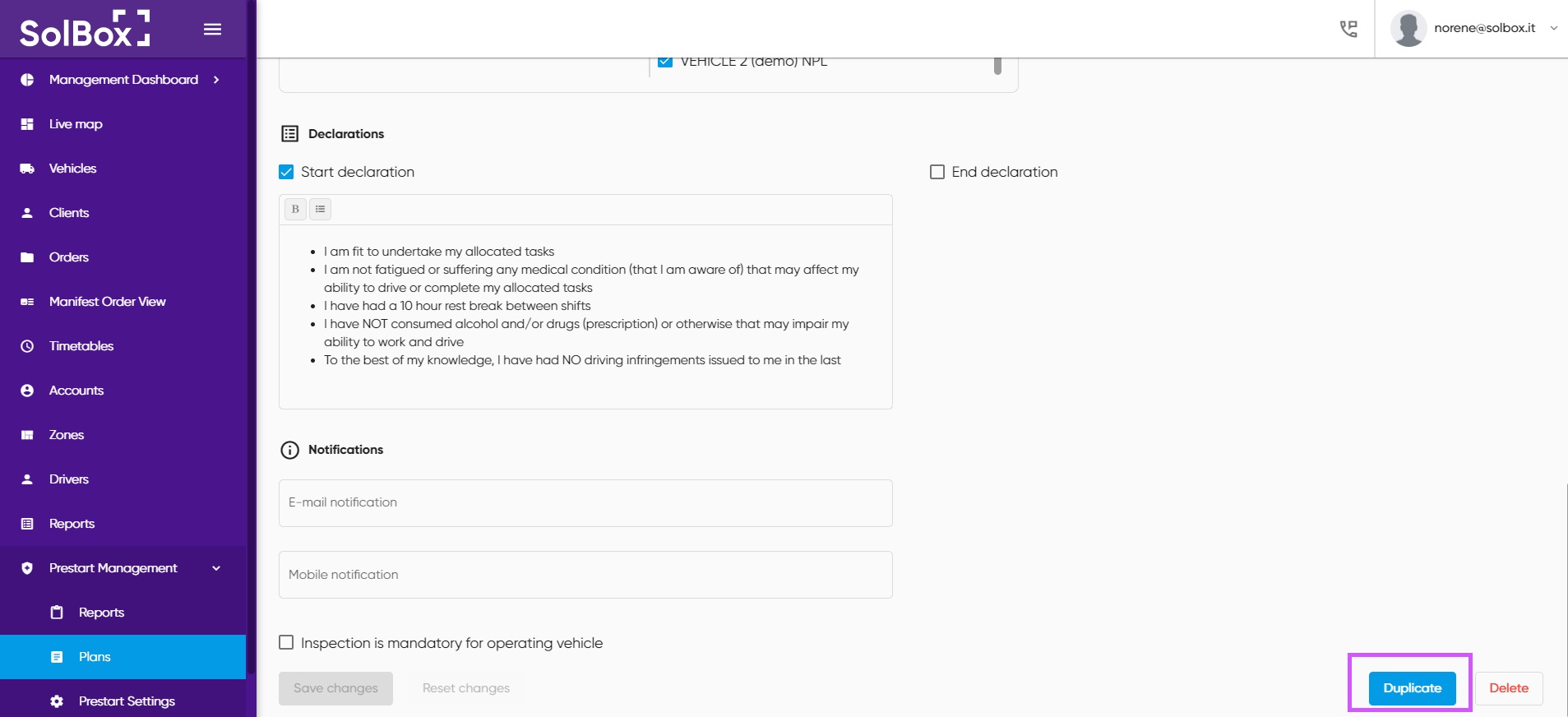The image size is (1568, 717).
Task: Click the vehicle list scrollbar handle
Action: (997, 65)
